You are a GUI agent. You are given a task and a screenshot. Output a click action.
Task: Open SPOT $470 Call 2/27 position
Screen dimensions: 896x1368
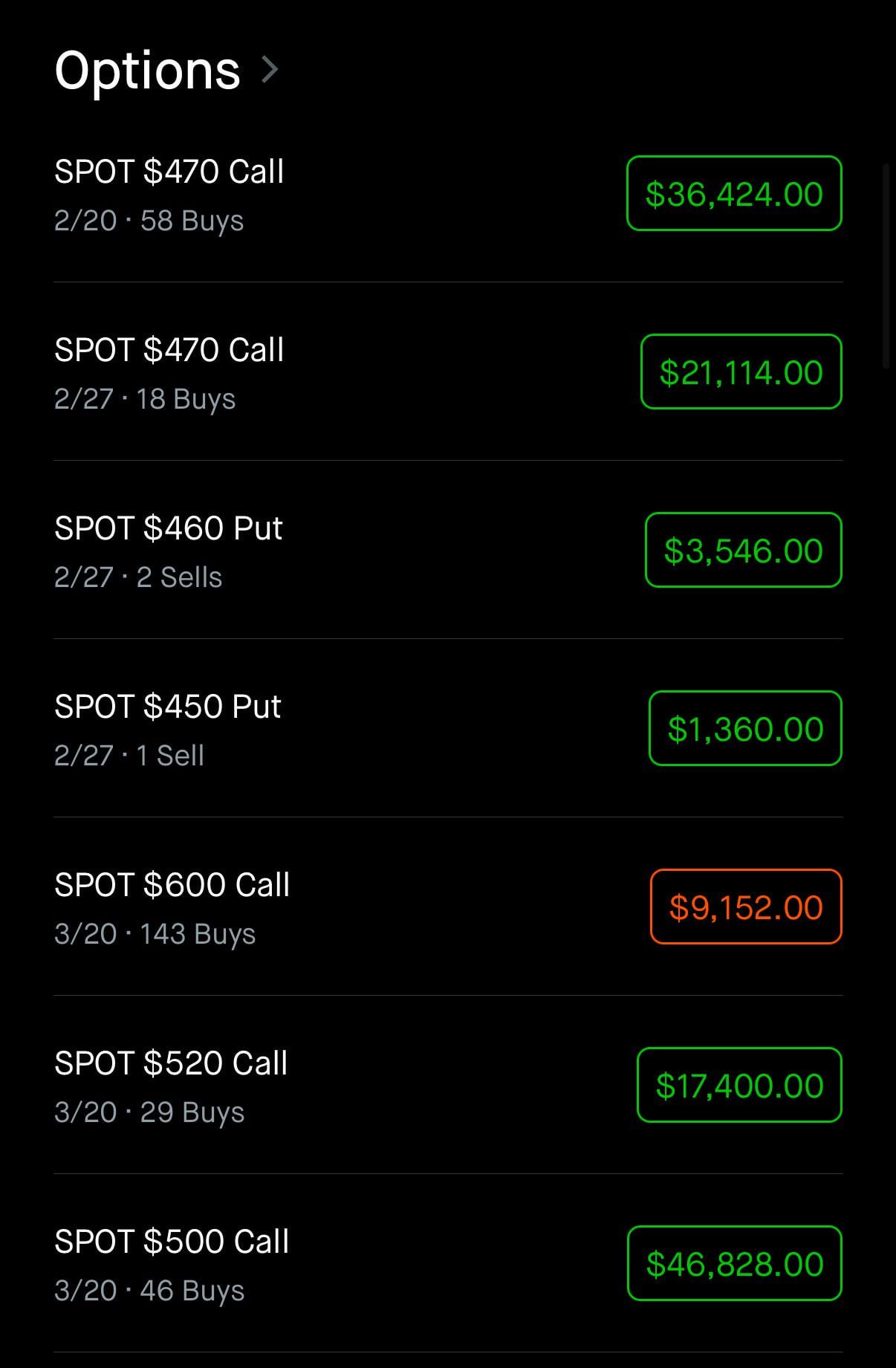pyautogui.click(x=169, y=351)
